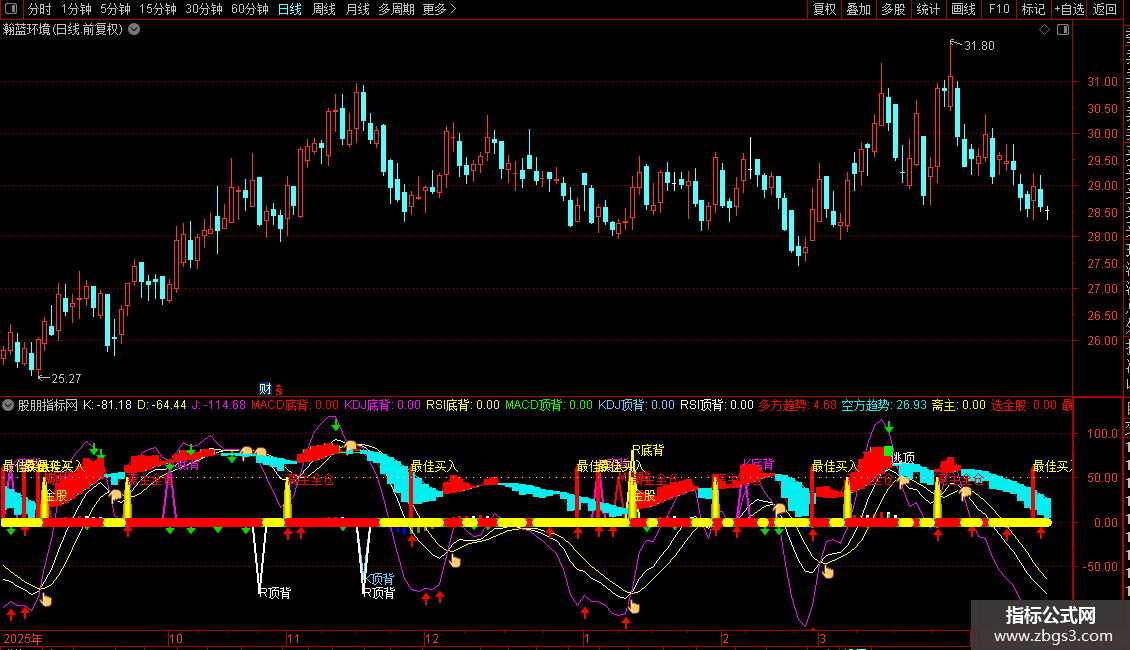
Task: Open F10 company information
Action: (x=998, y=10)
